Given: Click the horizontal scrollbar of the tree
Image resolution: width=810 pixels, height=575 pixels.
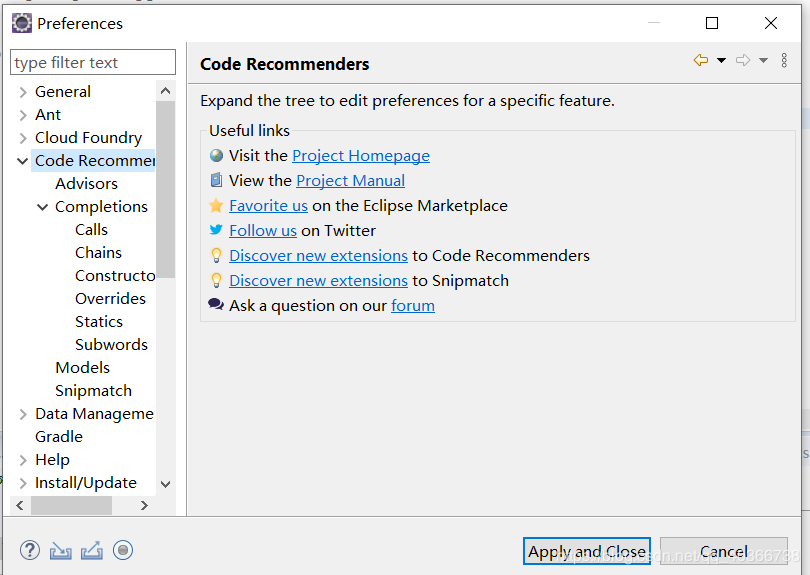Looking at the screenshot, I should [72, 506].
